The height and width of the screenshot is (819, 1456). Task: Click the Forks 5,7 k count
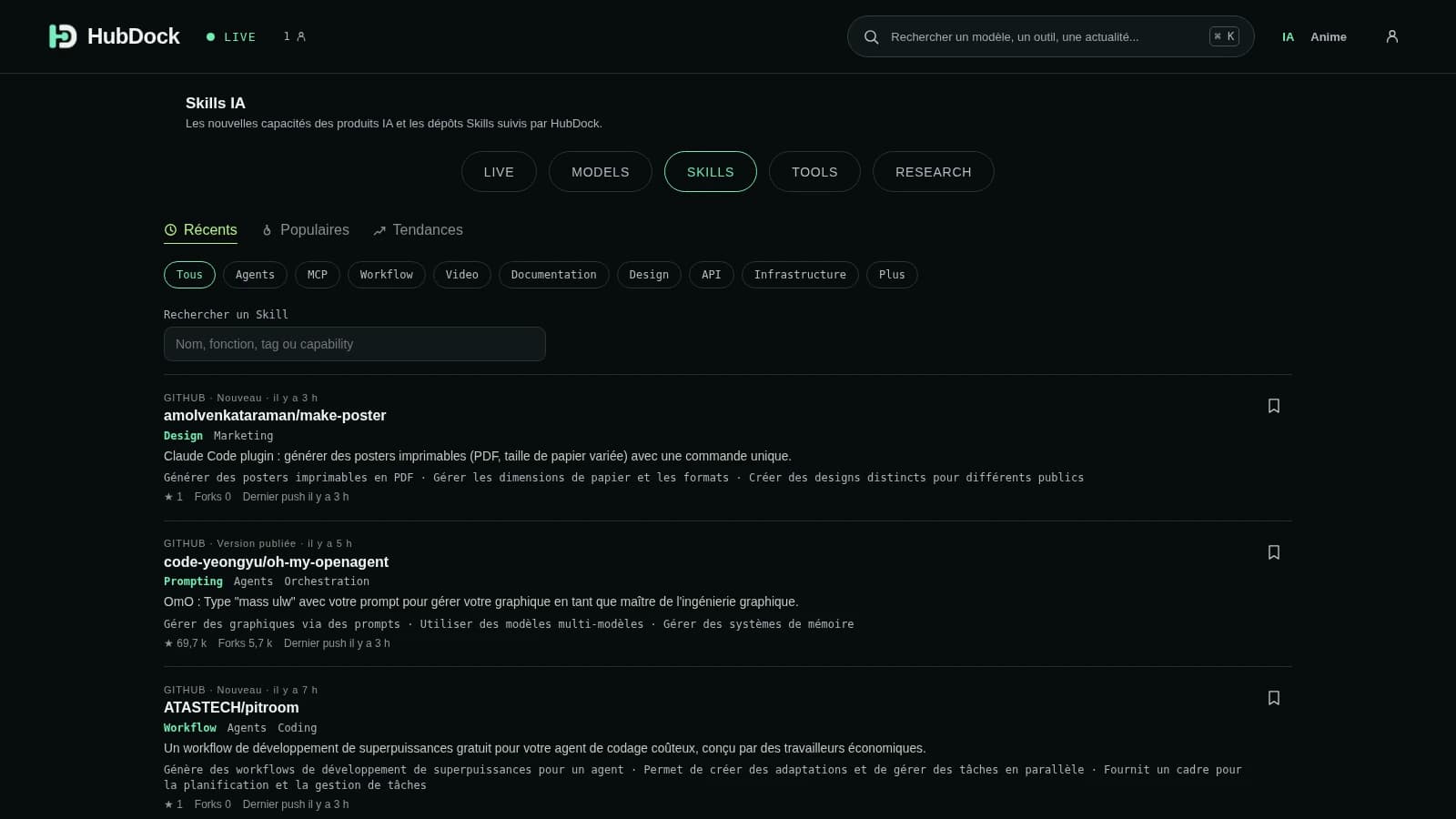[x=245, y=643]
